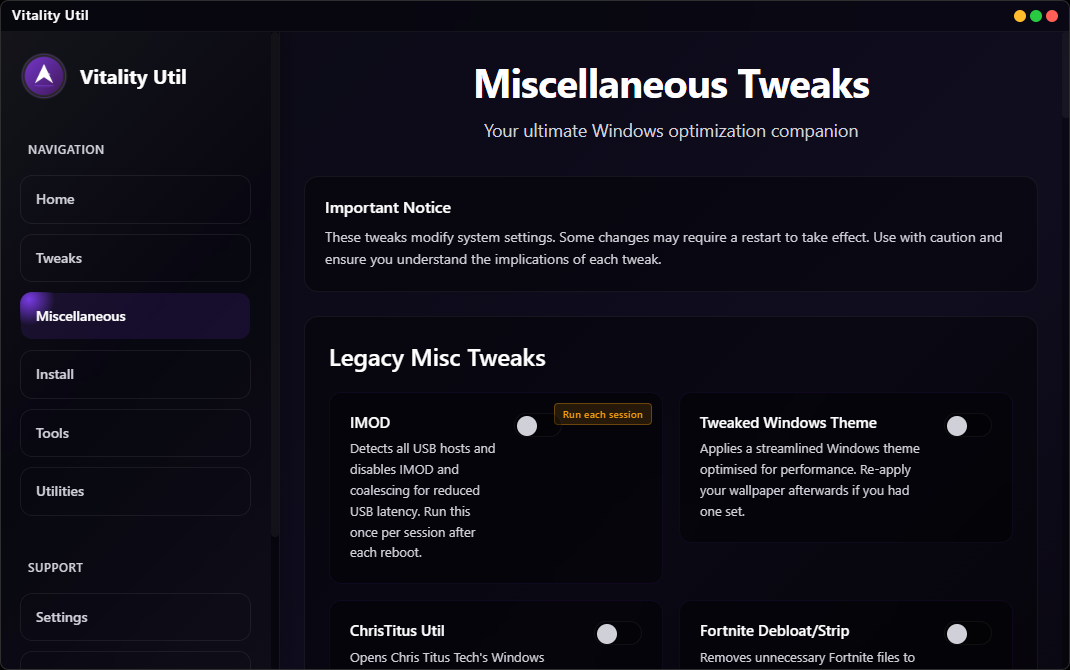Select the Miscellaneous navigation entry
This screenshot has height=670, width=1070.
pos(135,315)
